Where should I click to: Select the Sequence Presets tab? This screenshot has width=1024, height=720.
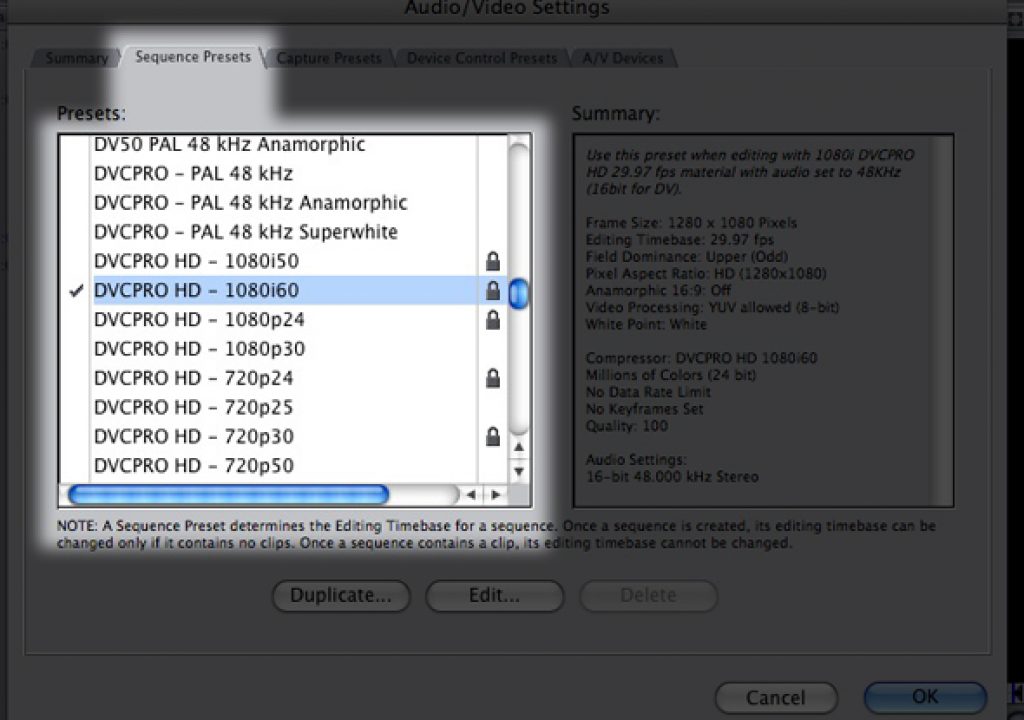(x=193, y=57)
